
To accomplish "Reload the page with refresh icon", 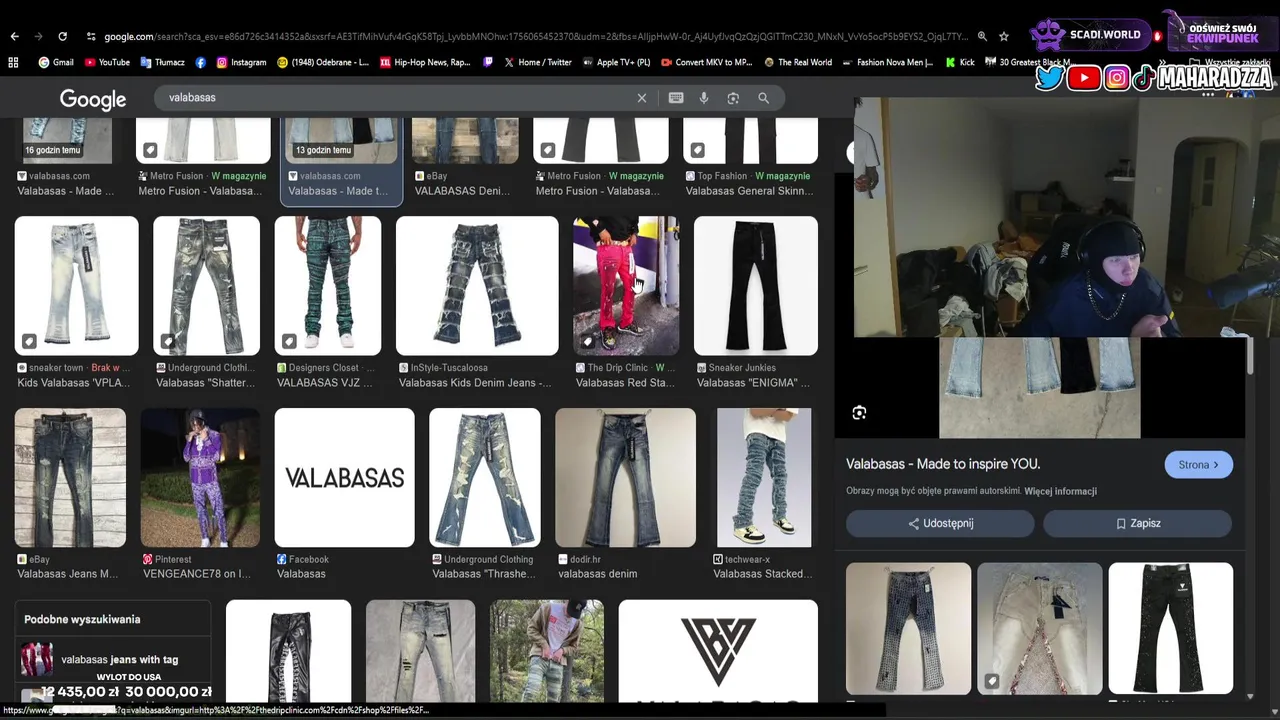I will point(62,36).
